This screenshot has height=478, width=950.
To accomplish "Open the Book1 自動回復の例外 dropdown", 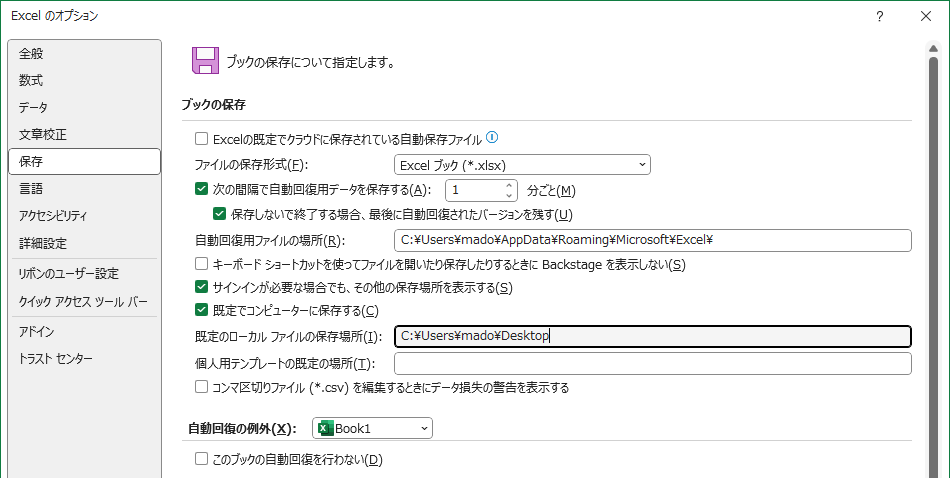I will [x=373, y=428].
